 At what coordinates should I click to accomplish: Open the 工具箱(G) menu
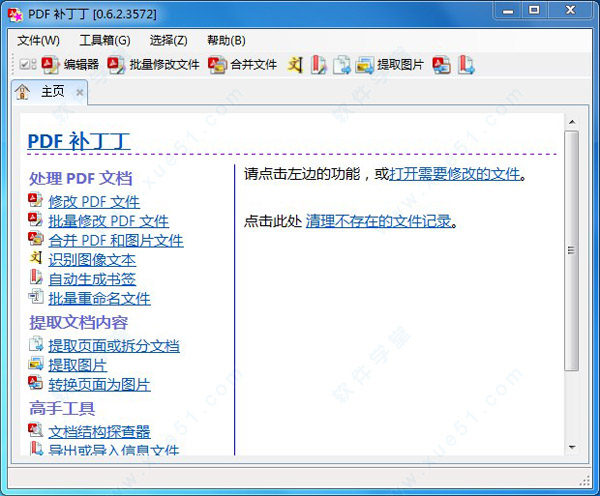click(x=105, y=40)
